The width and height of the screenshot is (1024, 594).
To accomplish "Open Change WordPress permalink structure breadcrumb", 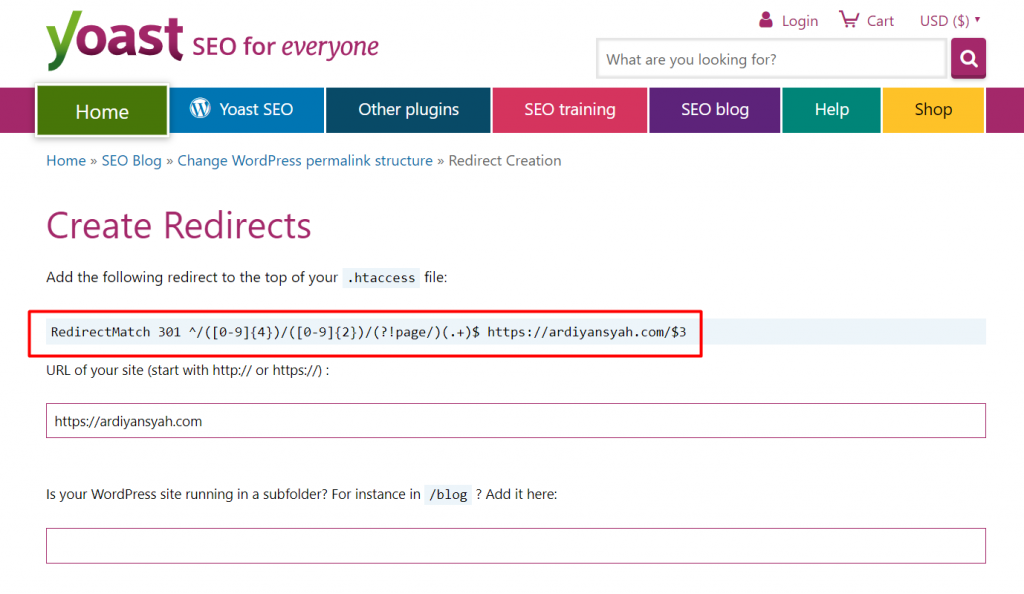I will coord(305,161).
